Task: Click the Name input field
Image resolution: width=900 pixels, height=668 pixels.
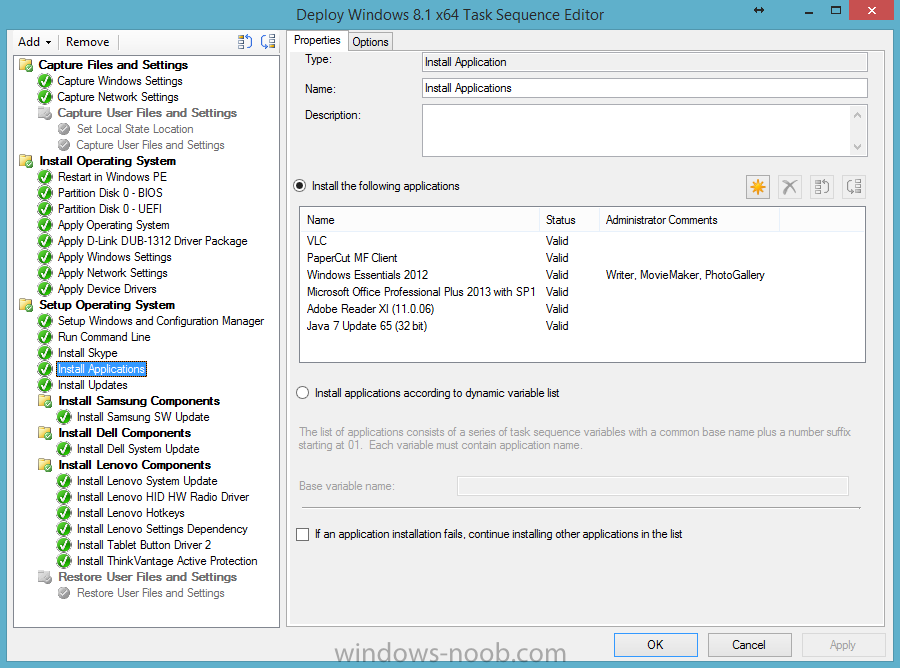Action: pyautogui.click(x=644, y=88)
